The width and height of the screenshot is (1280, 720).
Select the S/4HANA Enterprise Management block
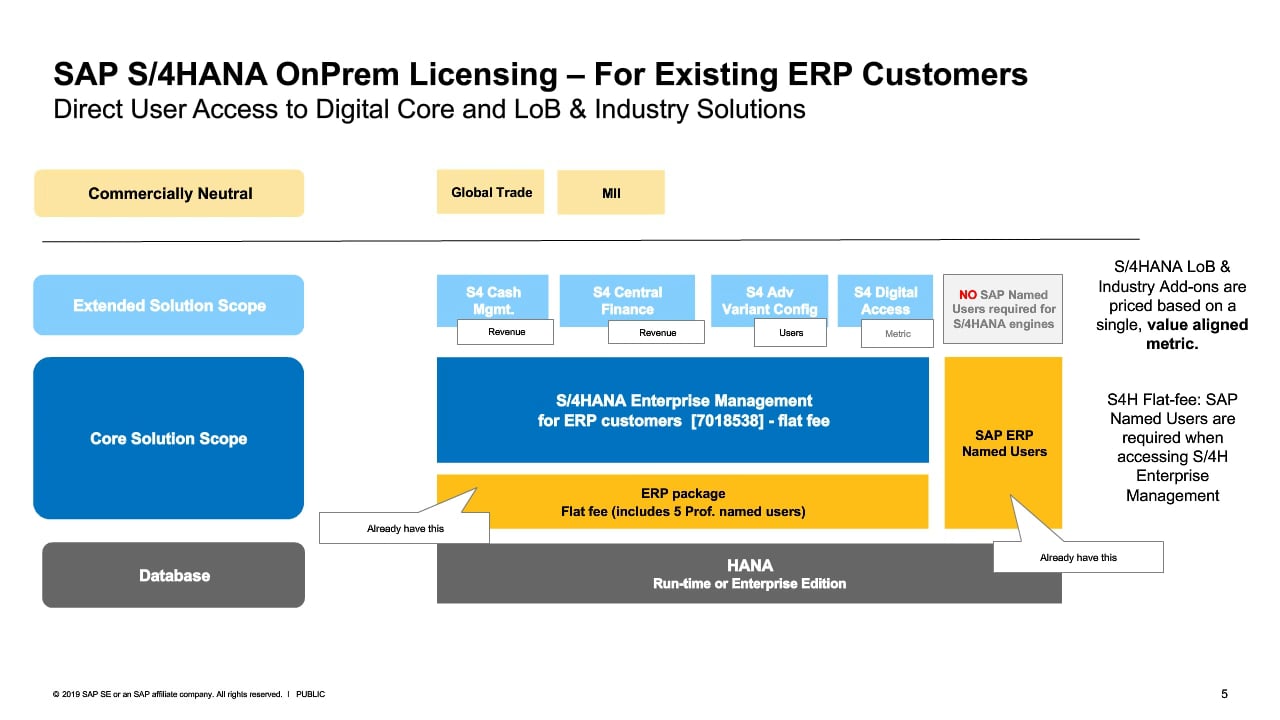coord(683,410)
